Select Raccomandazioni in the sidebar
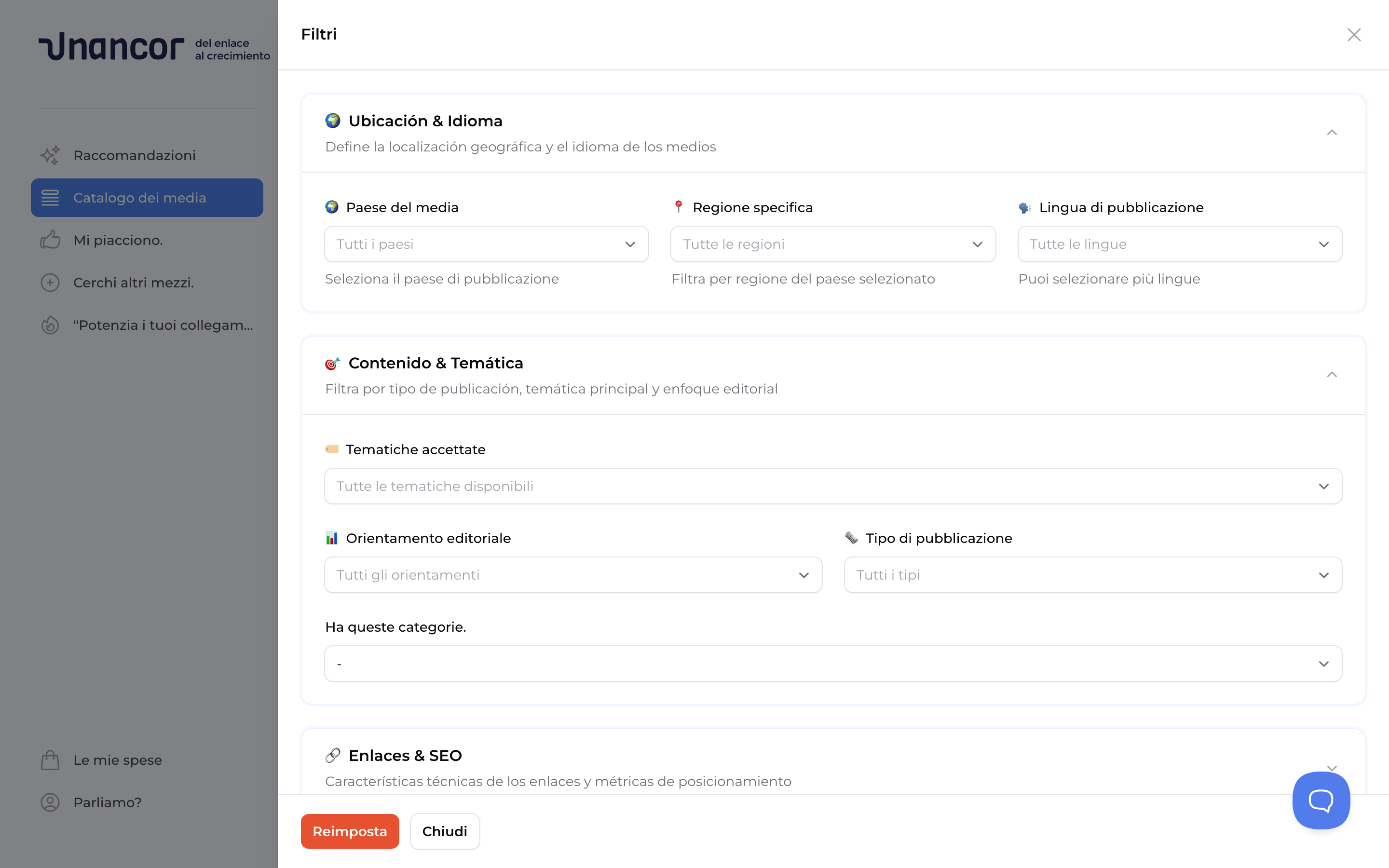The image size is (1389, 868). [x=134, y=155]
